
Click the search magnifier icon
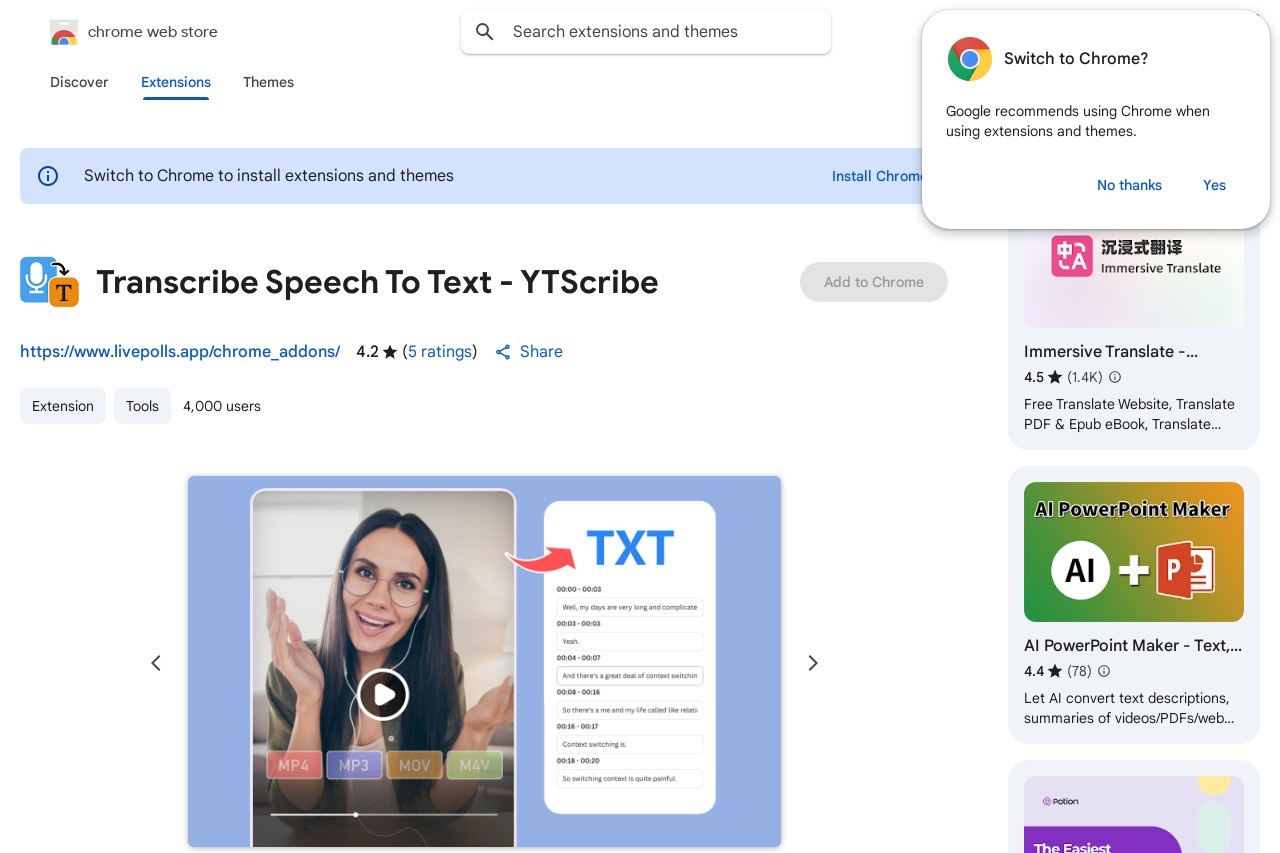point(485,32)
